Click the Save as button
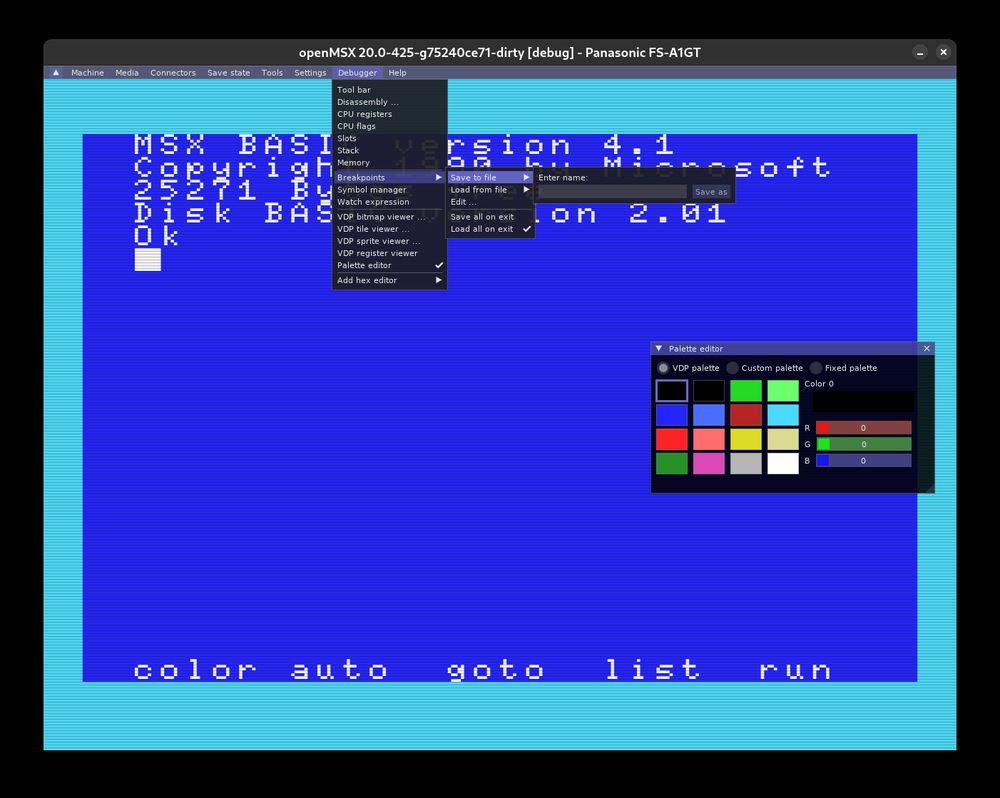 (711, 191)
